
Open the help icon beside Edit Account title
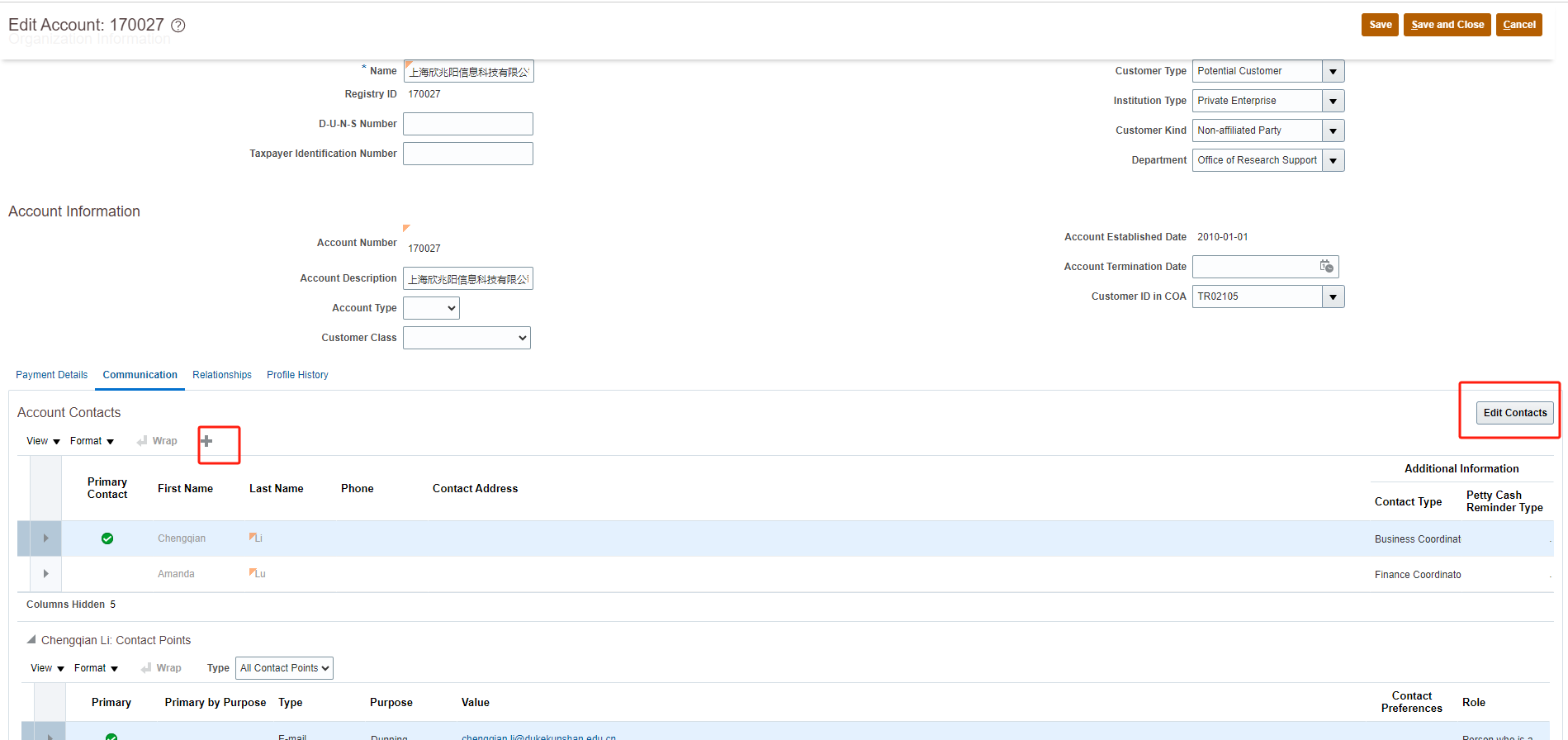tap(178, 26)
